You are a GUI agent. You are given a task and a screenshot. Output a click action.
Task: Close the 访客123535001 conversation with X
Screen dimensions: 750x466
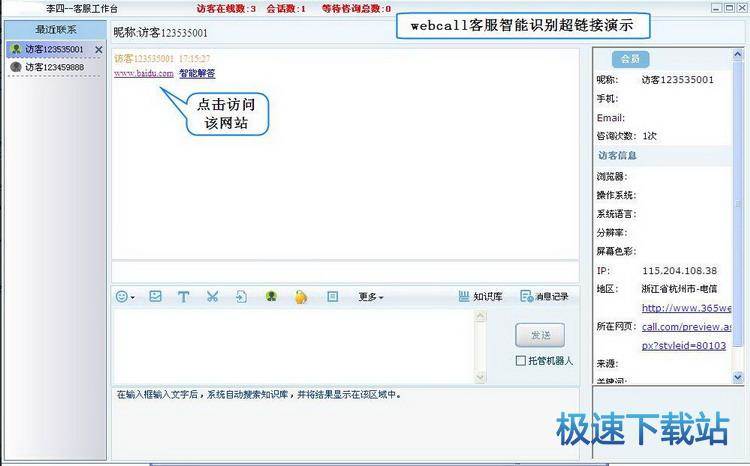point(99,50)
